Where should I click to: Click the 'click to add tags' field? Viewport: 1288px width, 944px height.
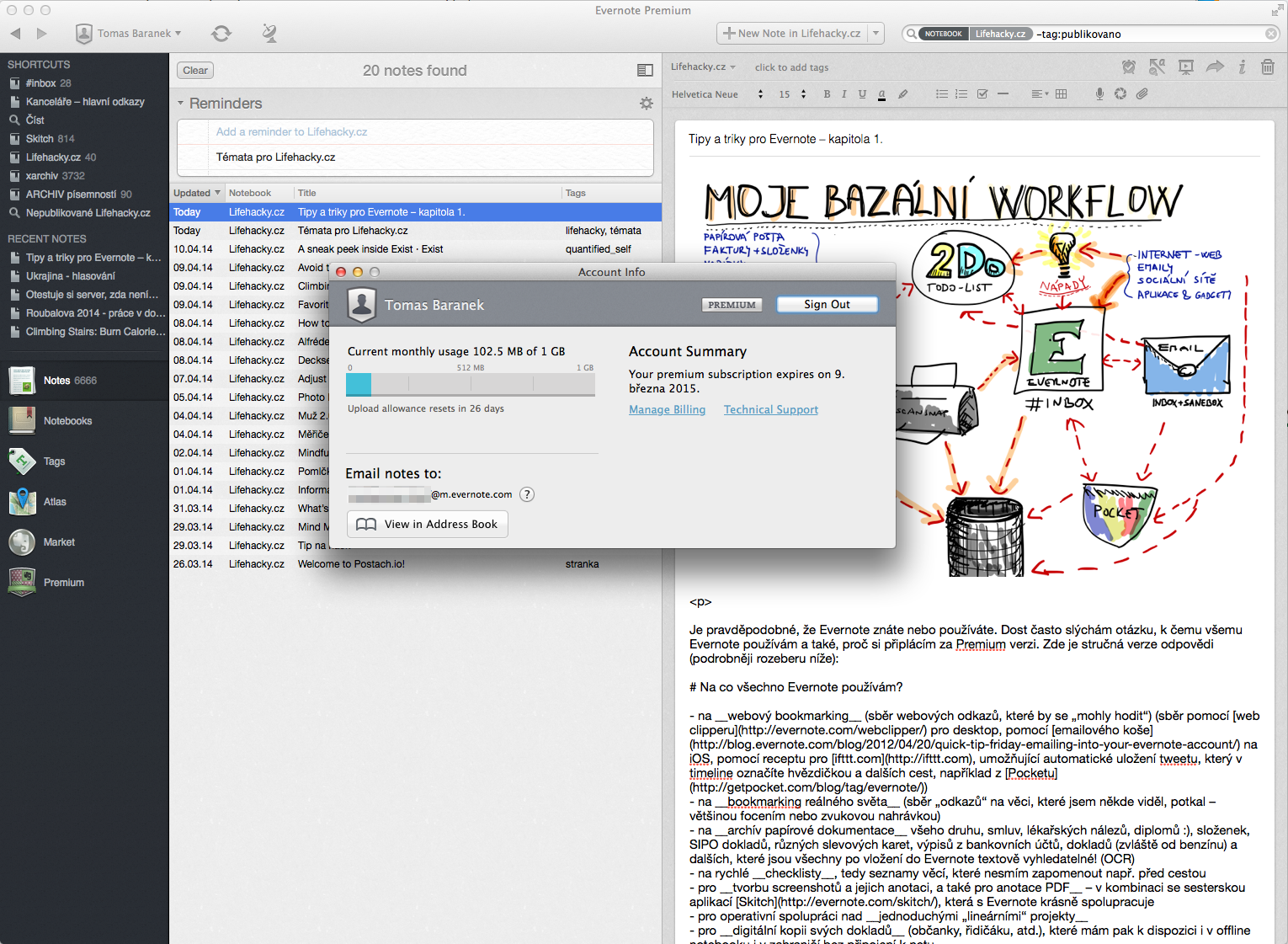pyautogui.click(x=791, y=67)
